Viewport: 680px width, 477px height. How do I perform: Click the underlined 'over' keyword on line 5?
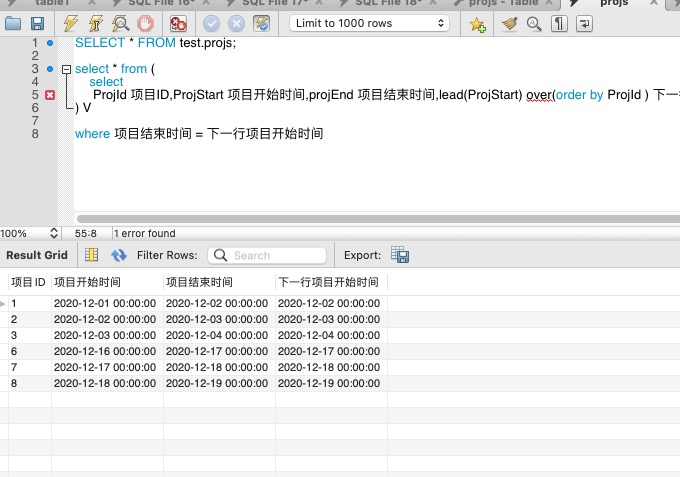539,95
